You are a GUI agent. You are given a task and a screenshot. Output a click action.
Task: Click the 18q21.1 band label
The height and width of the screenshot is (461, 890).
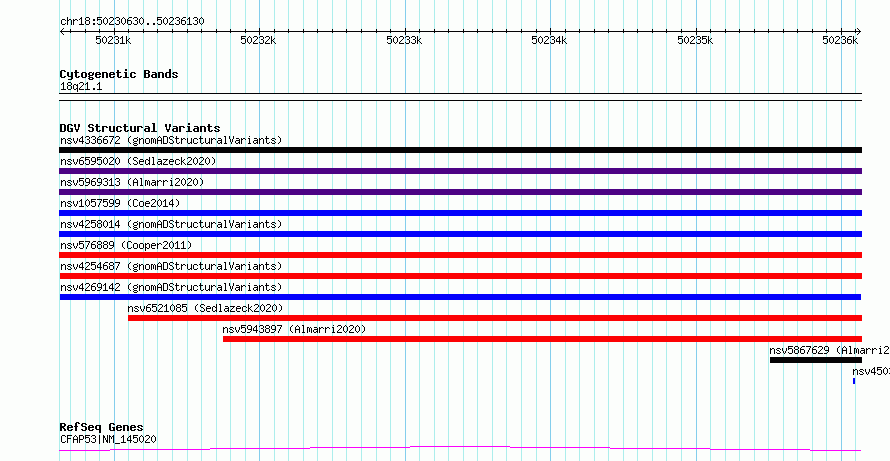pyautogui.click(x=81, y=87)
